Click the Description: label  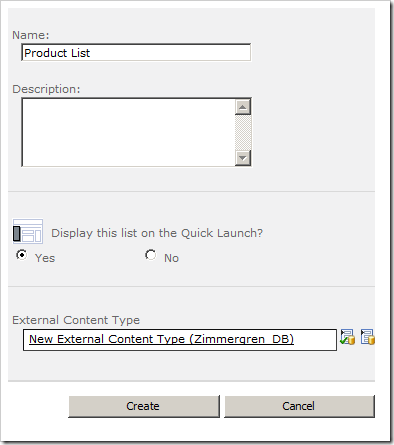pos(46,89)
